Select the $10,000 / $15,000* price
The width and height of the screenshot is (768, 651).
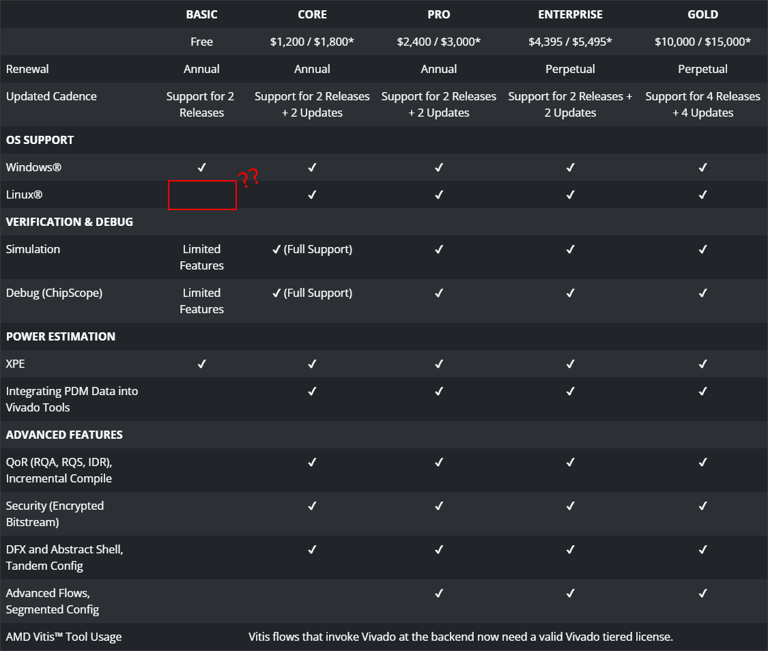(702, 42)
